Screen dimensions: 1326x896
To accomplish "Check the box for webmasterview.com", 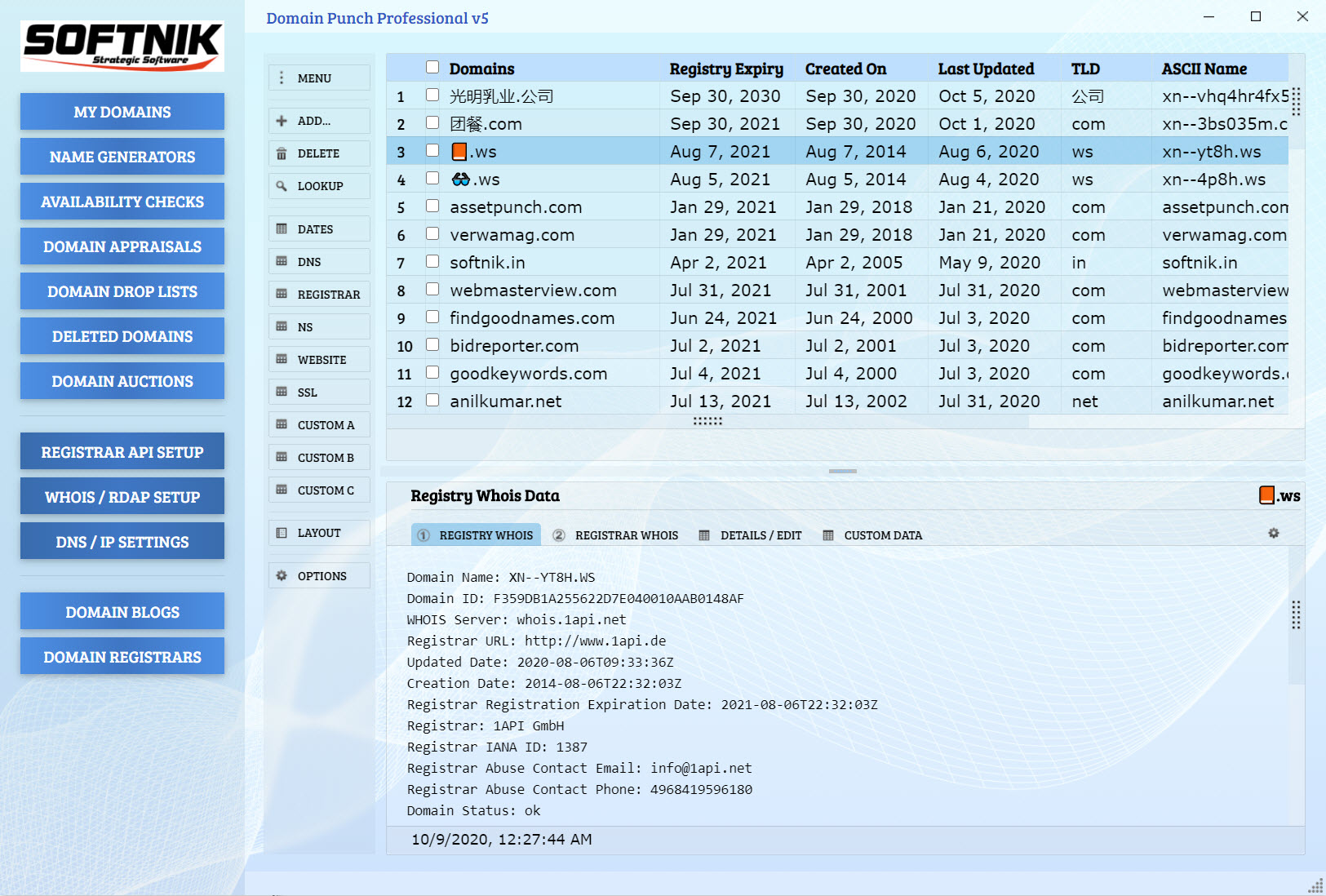I will pyautogui.click(x=432, y=290).
